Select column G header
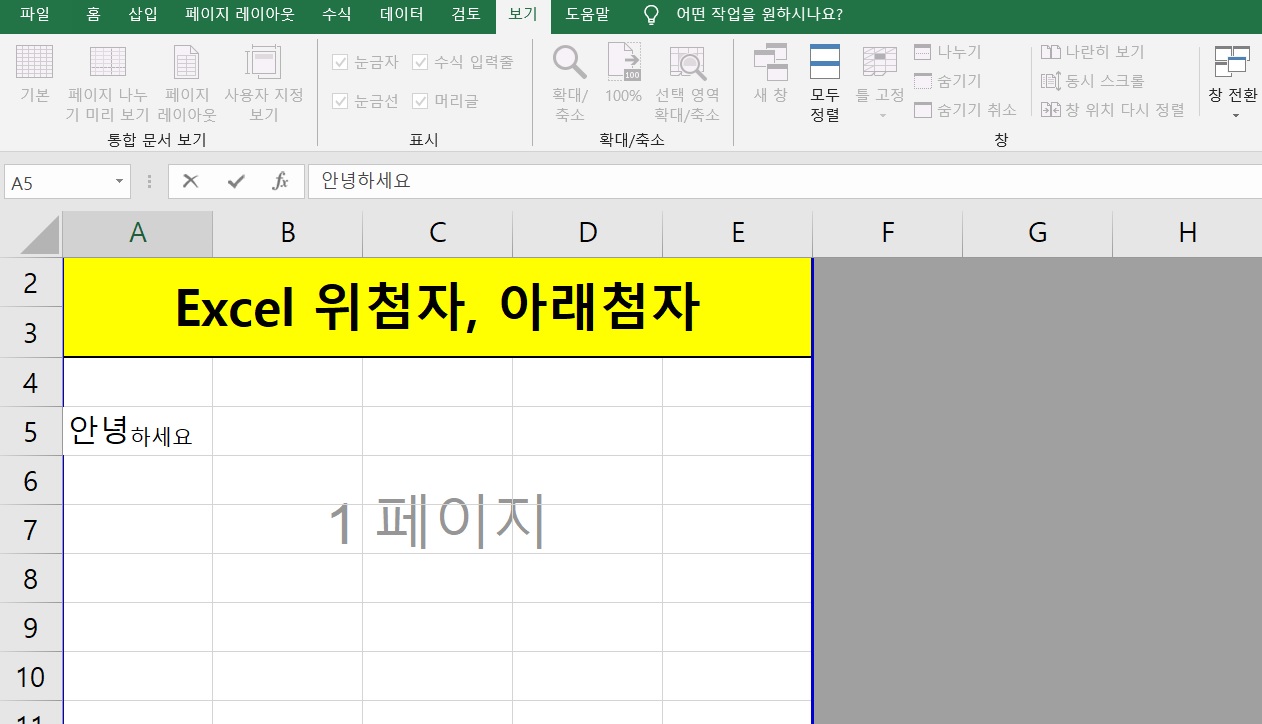 coord(1038,234)
